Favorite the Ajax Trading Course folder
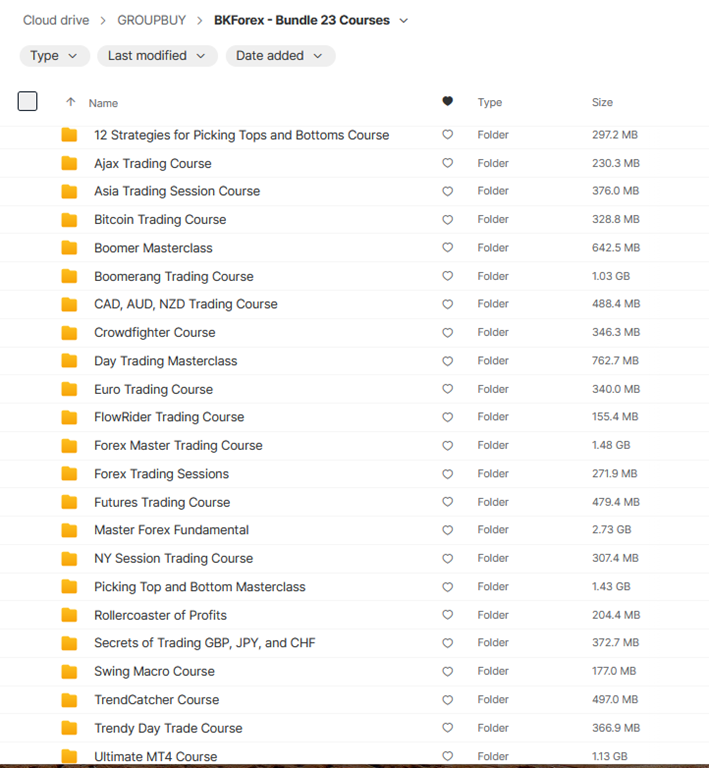Screen dimensions: 709x768 click(447, 163)
